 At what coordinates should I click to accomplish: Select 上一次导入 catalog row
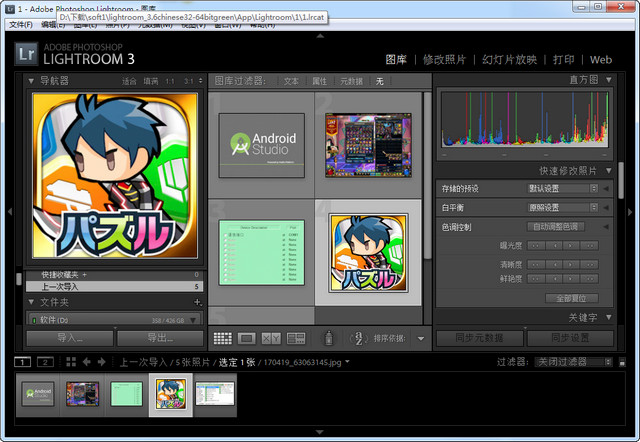pos(114,287)
